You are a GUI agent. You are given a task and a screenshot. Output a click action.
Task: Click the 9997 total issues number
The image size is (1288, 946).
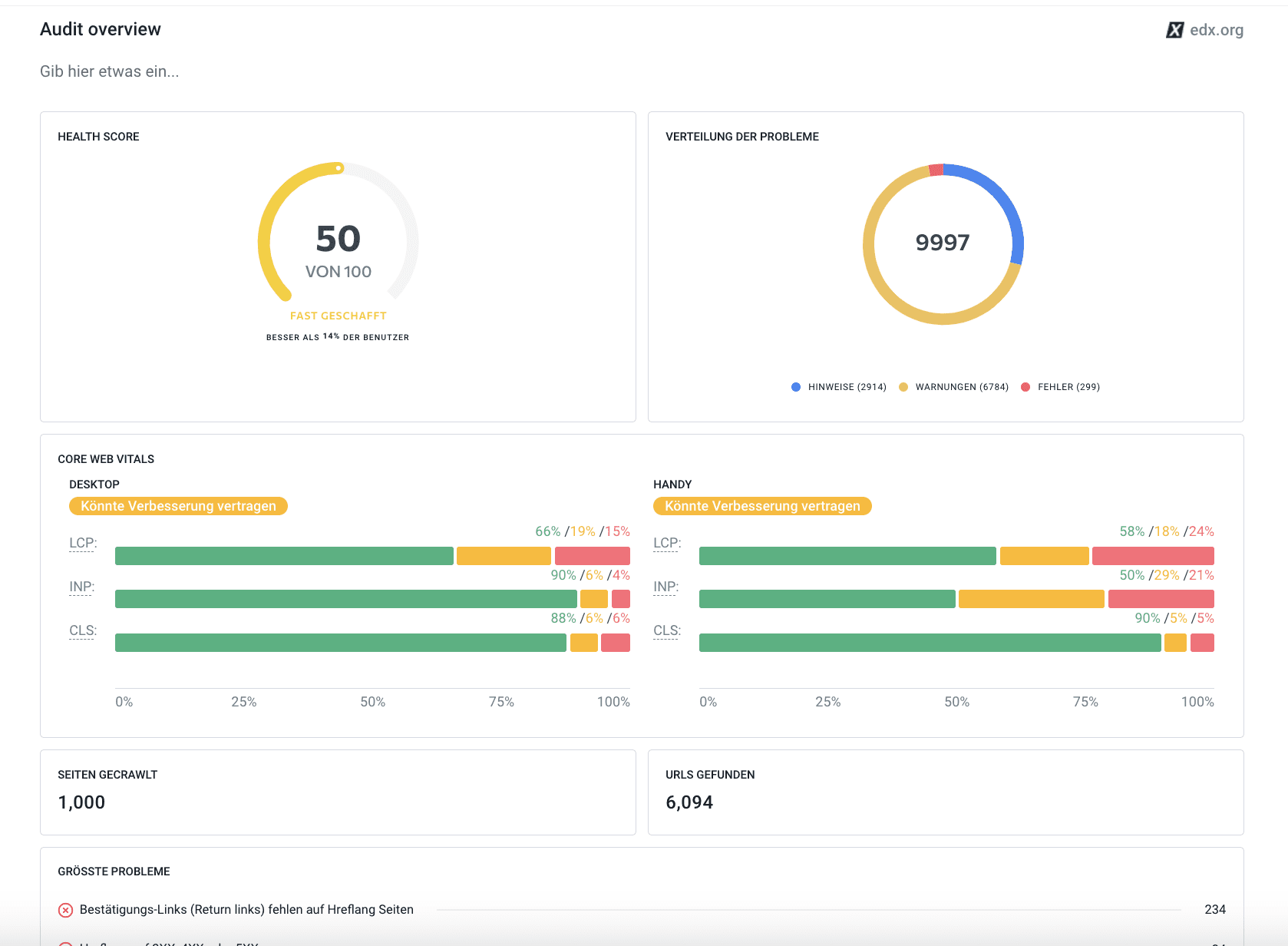pos(943,243)
